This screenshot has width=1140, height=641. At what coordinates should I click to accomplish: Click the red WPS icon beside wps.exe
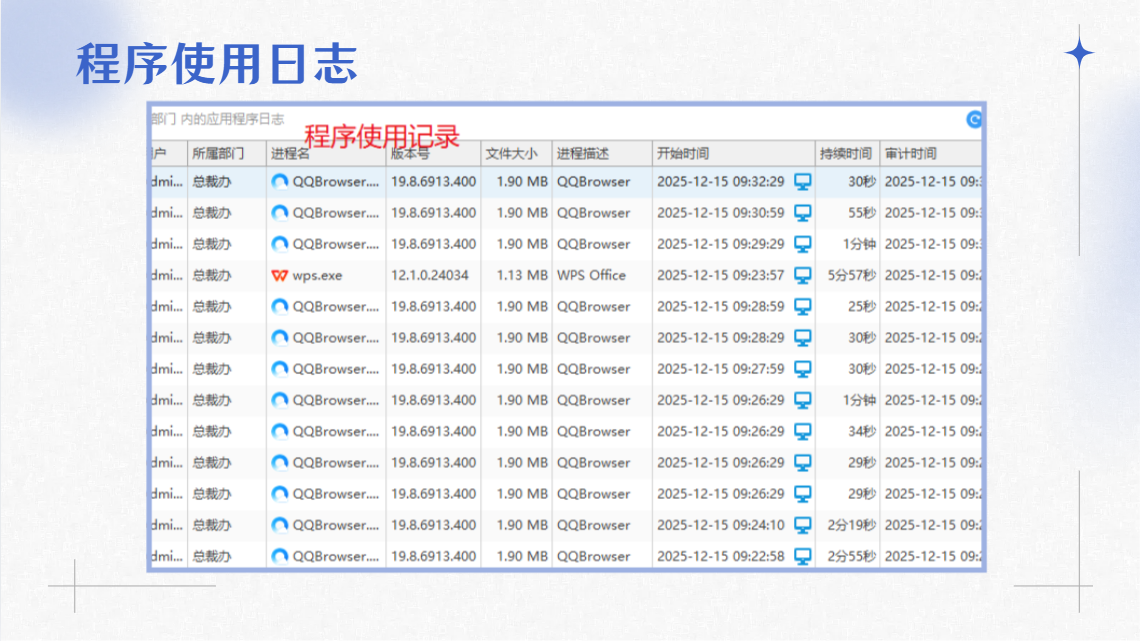(280, 275)
